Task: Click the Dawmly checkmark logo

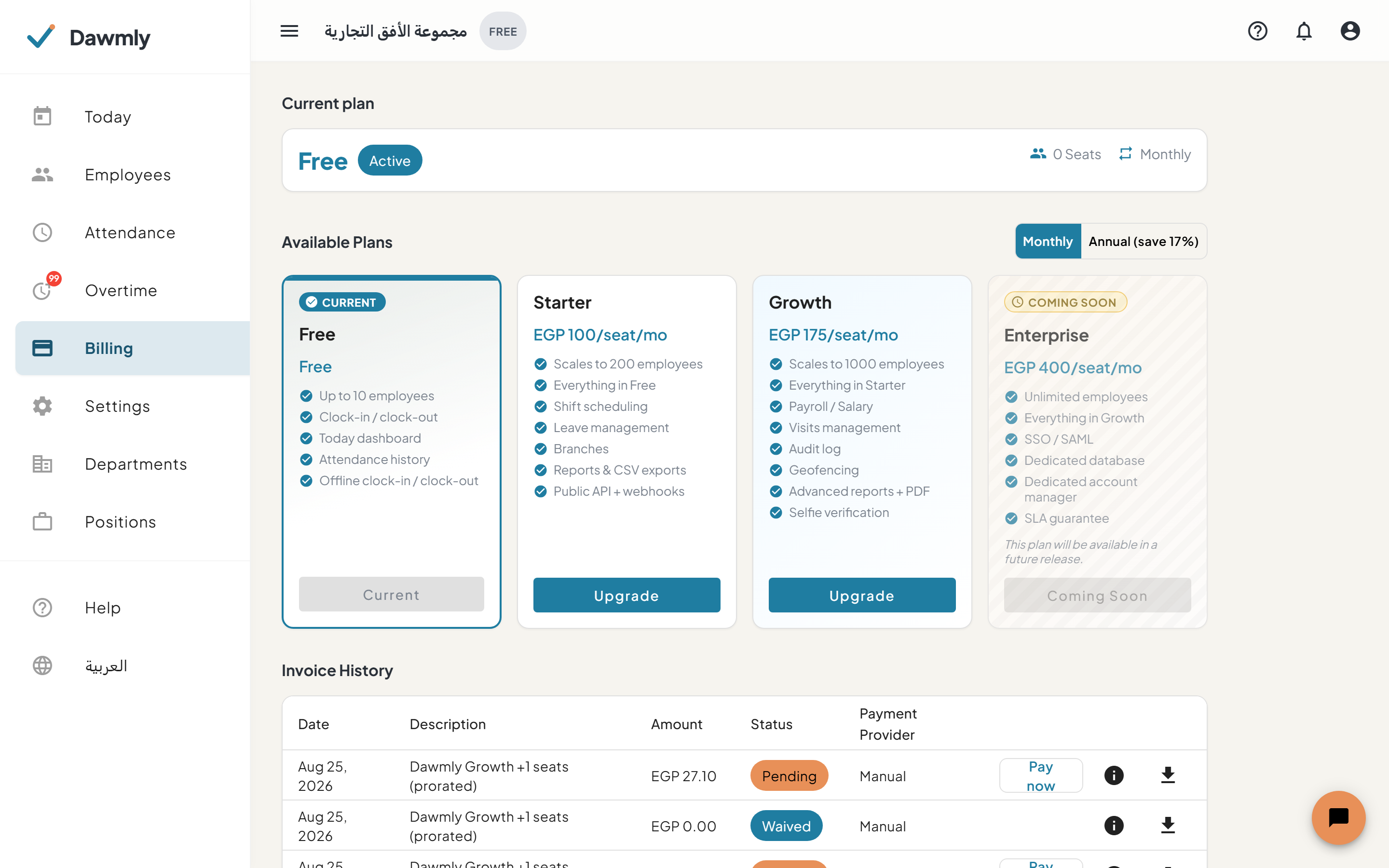Action: [x=41, y=37]
